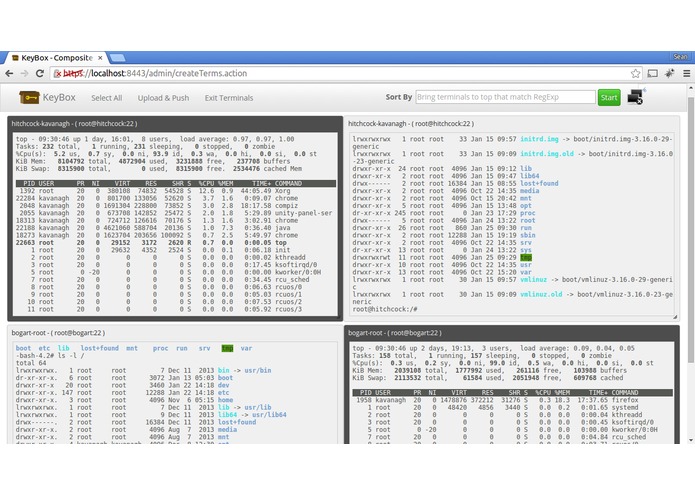Click the resize handle of hitchcock ls terminal
This screenshot has height=494, width=695.
[675, 316]
